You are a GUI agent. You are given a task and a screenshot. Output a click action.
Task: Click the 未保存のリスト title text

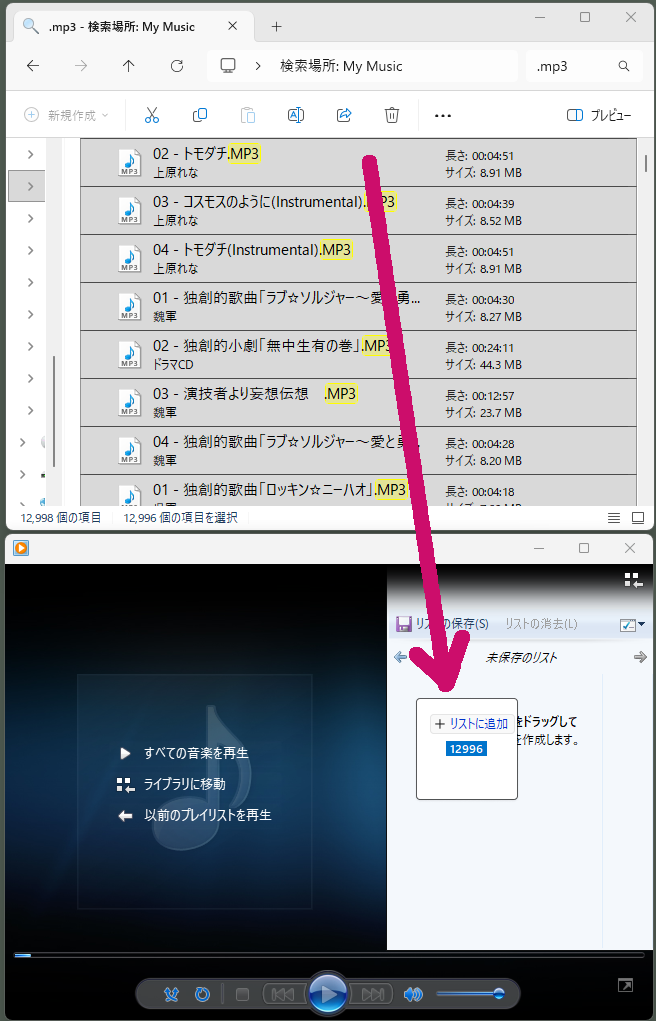(x=521, y=658)
